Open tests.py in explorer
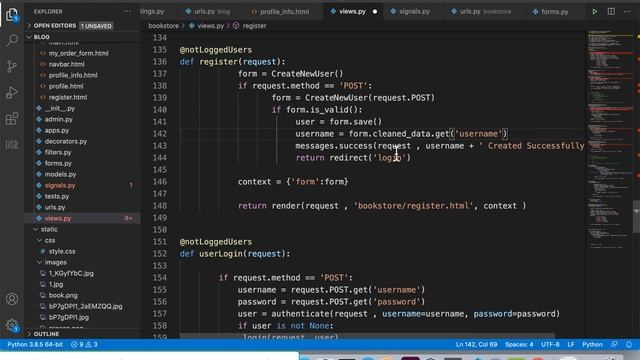The height and width of the screenshot is (360, 640). (57, 196)
